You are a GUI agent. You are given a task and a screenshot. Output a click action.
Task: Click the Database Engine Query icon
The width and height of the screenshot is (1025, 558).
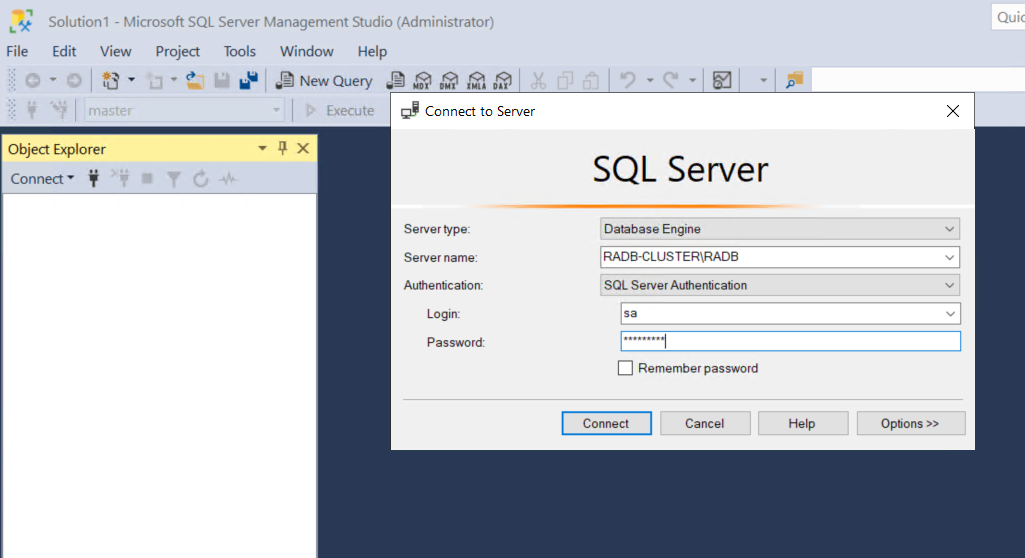(395, 80)
